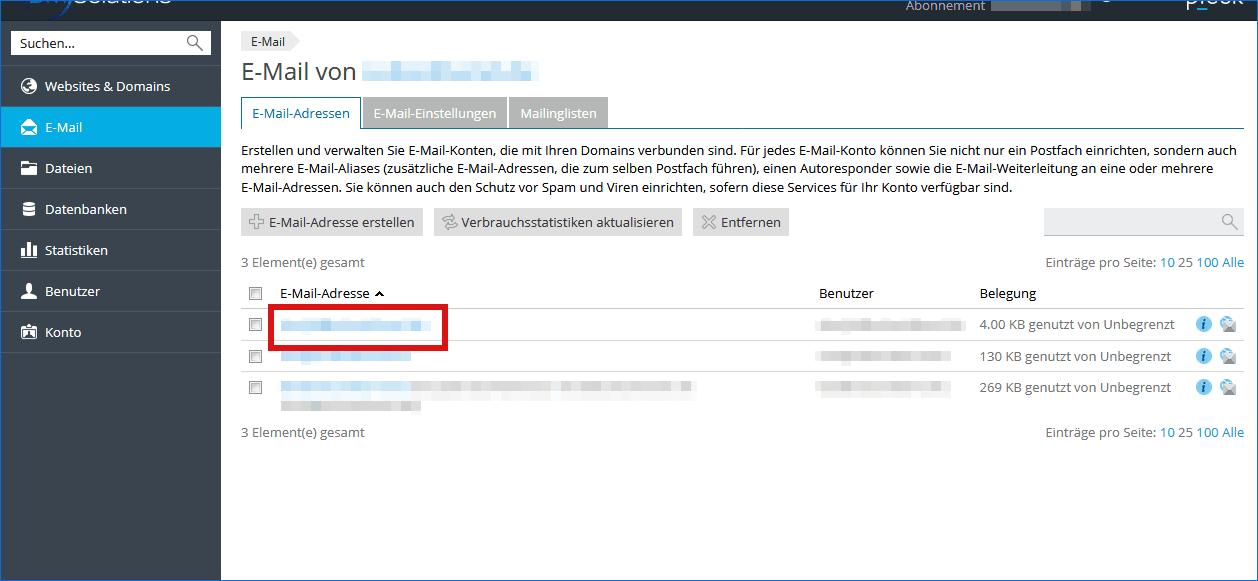Open Websites & Domains section
Viewport: 1258px width, 581px height.
110,86
